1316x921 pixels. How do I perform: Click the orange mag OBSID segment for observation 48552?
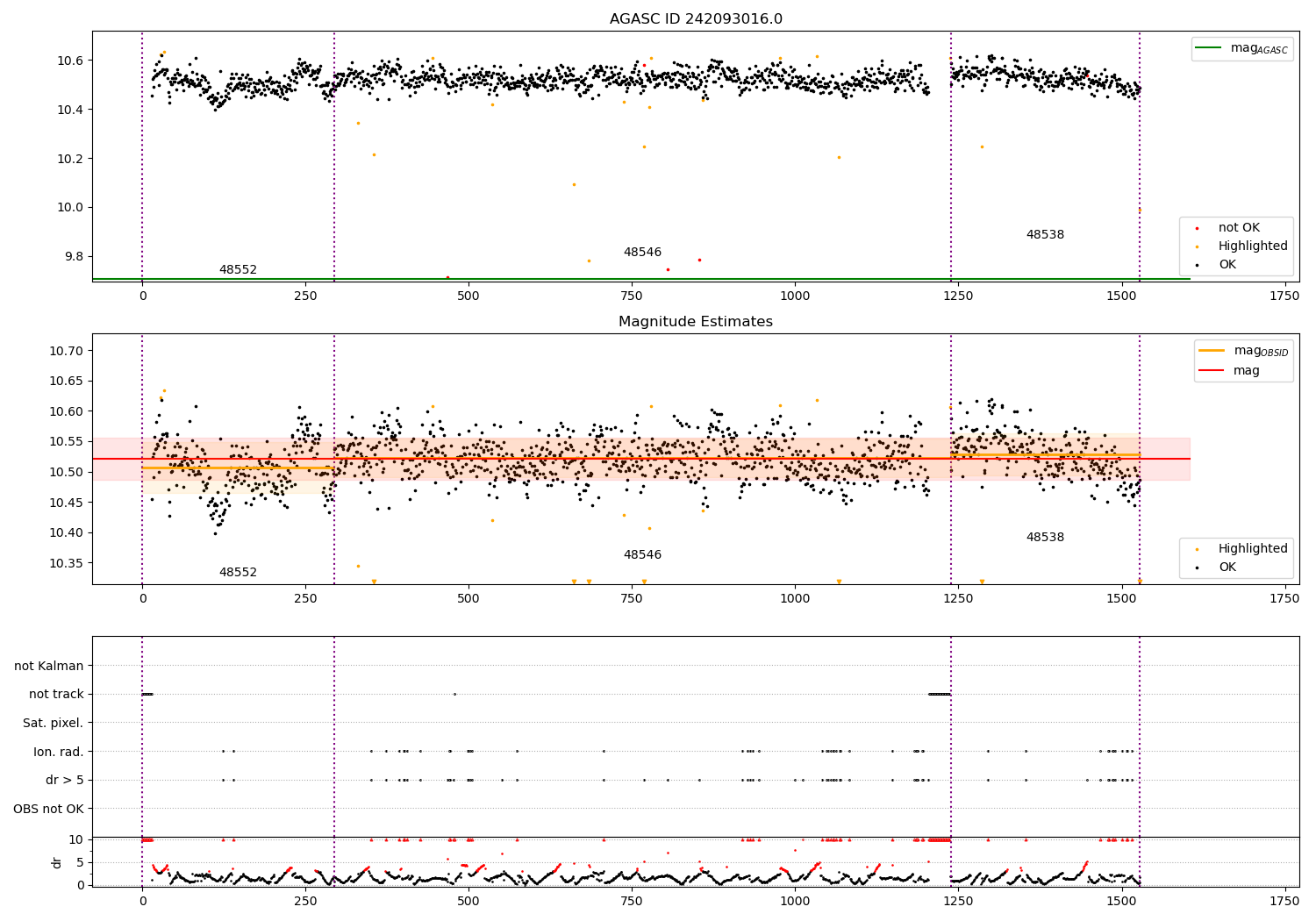pyautogui.click(x=238, y=468)
